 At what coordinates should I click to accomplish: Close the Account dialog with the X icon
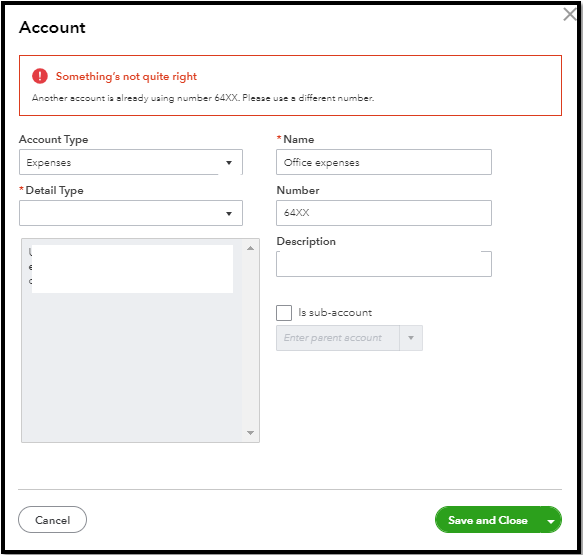tap(570, 14)
